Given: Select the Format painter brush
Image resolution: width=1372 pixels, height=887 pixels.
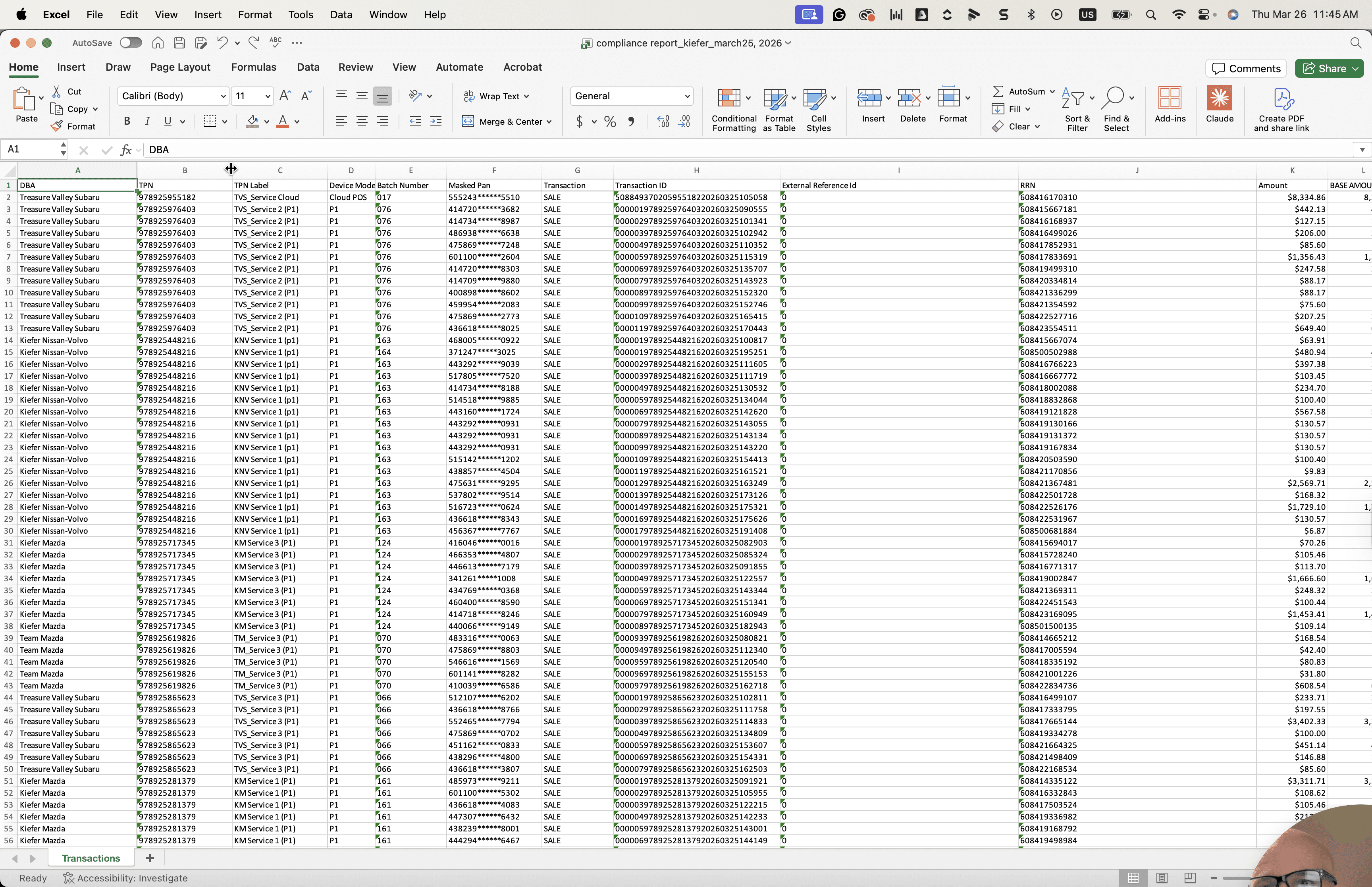Looking at the screenshot, I should pos(56,126).
